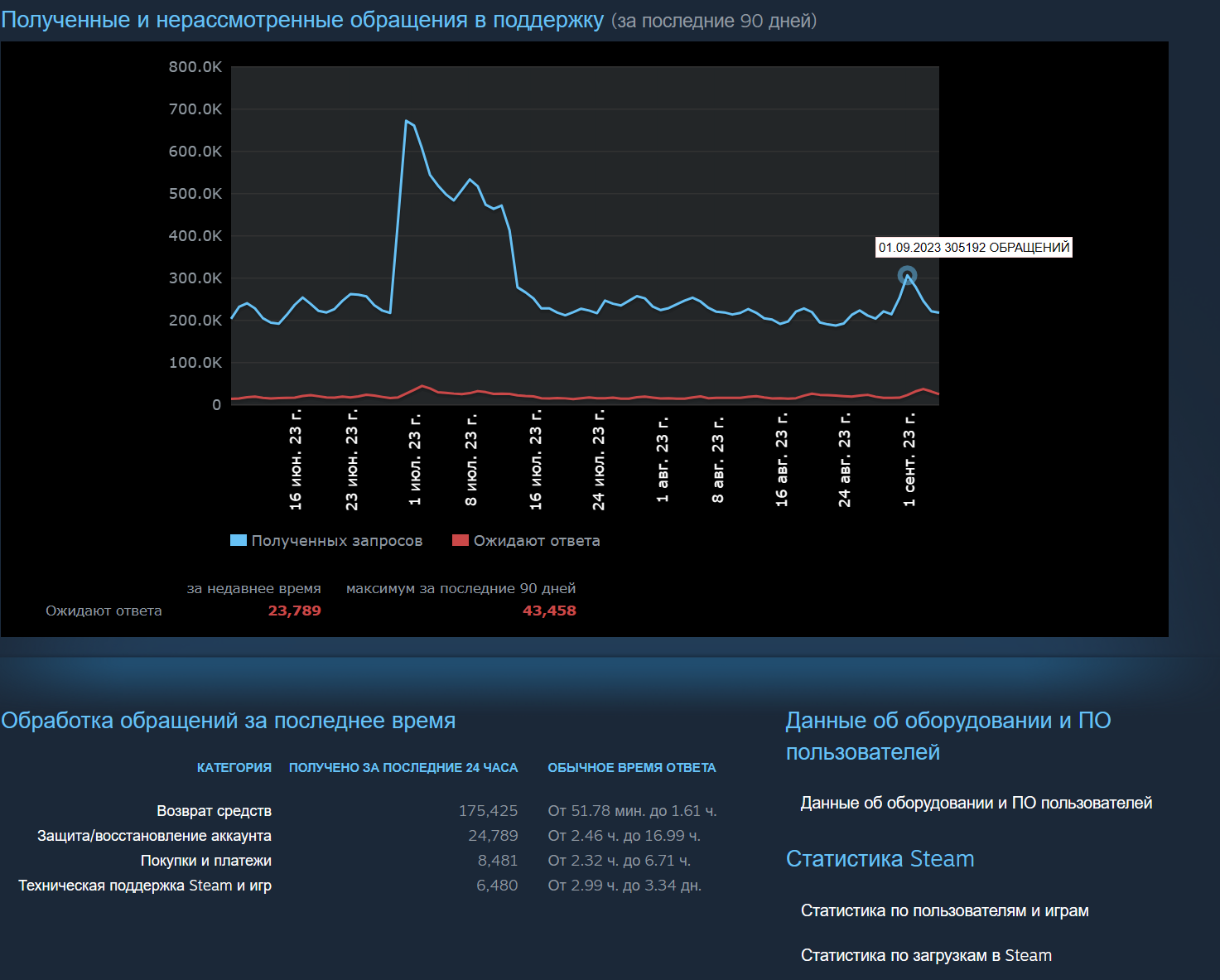1220x980 pixels.
Task: Click the red value '23,789'
Action: [295, 611]
